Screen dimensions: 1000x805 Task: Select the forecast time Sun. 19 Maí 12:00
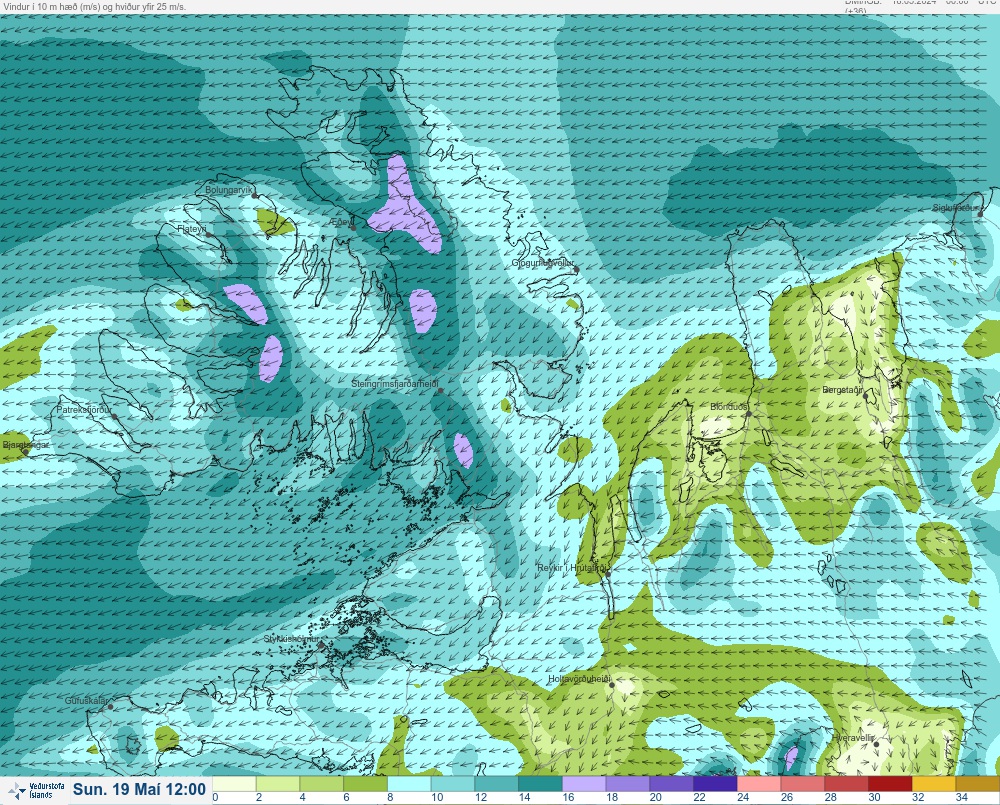pos(139,790)
